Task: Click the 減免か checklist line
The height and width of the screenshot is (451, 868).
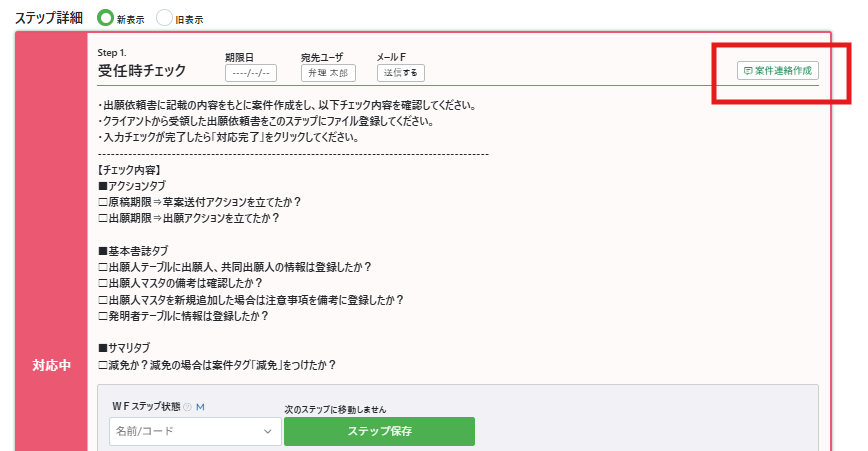Action: pos(217,365)
